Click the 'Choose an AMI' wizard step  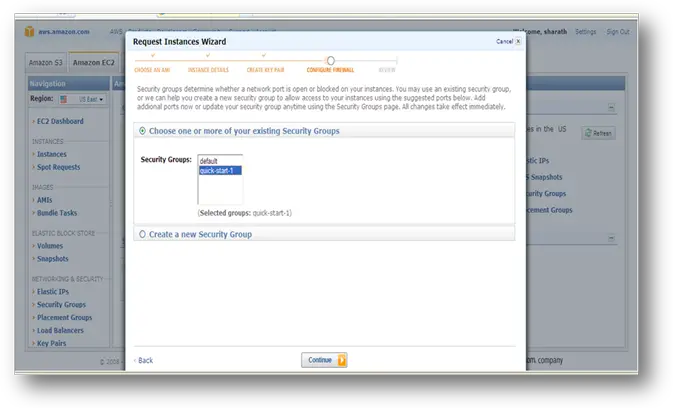click(x=152, y=70)
